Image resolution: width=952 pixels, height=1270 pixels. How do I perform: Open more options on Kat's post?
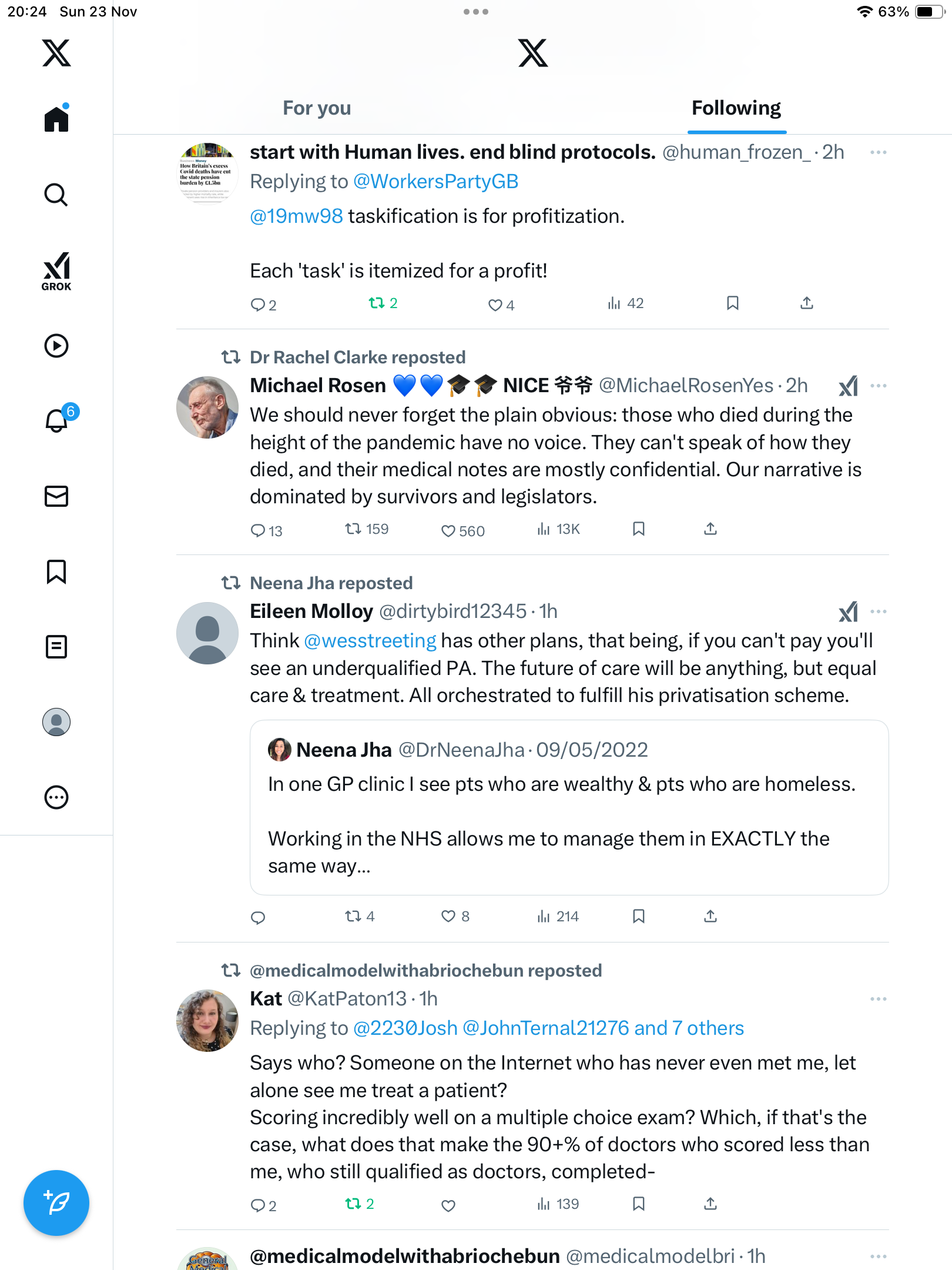click(879, 999)
